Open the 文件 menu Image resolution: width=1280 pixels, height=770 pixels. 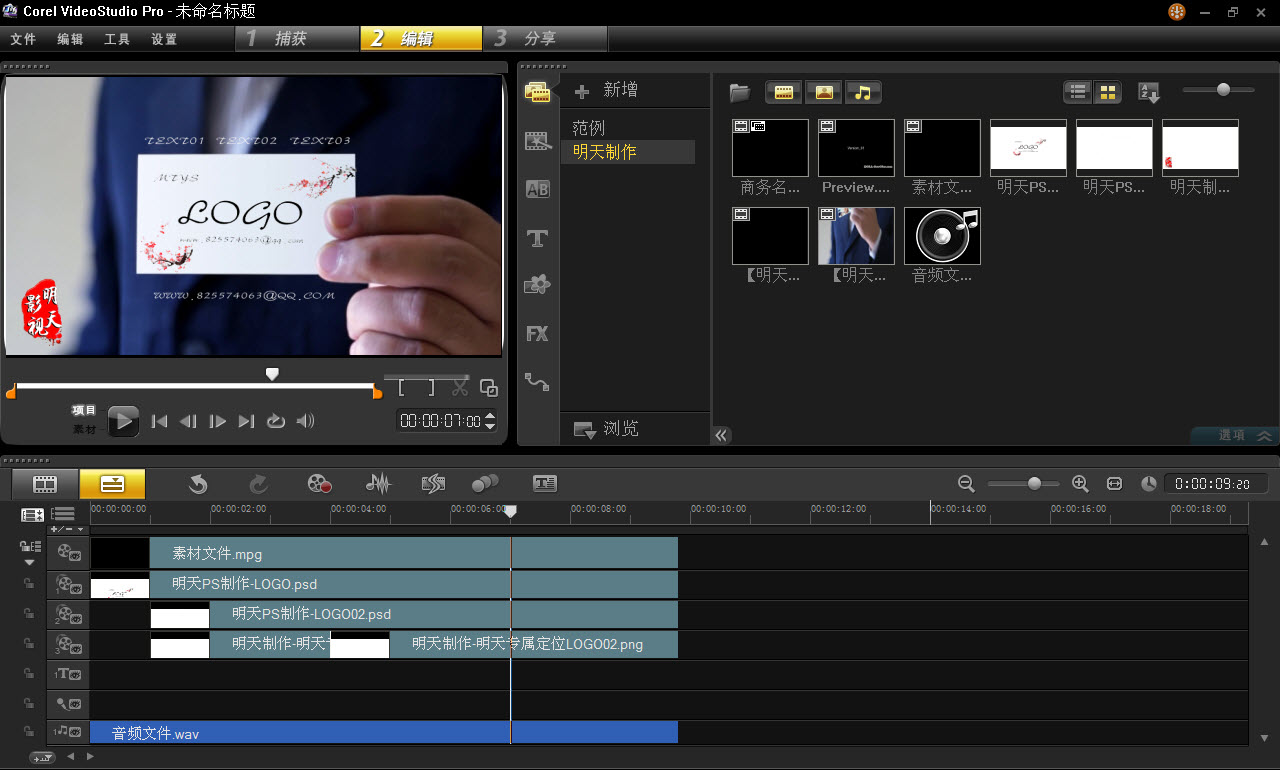(23, 39)
